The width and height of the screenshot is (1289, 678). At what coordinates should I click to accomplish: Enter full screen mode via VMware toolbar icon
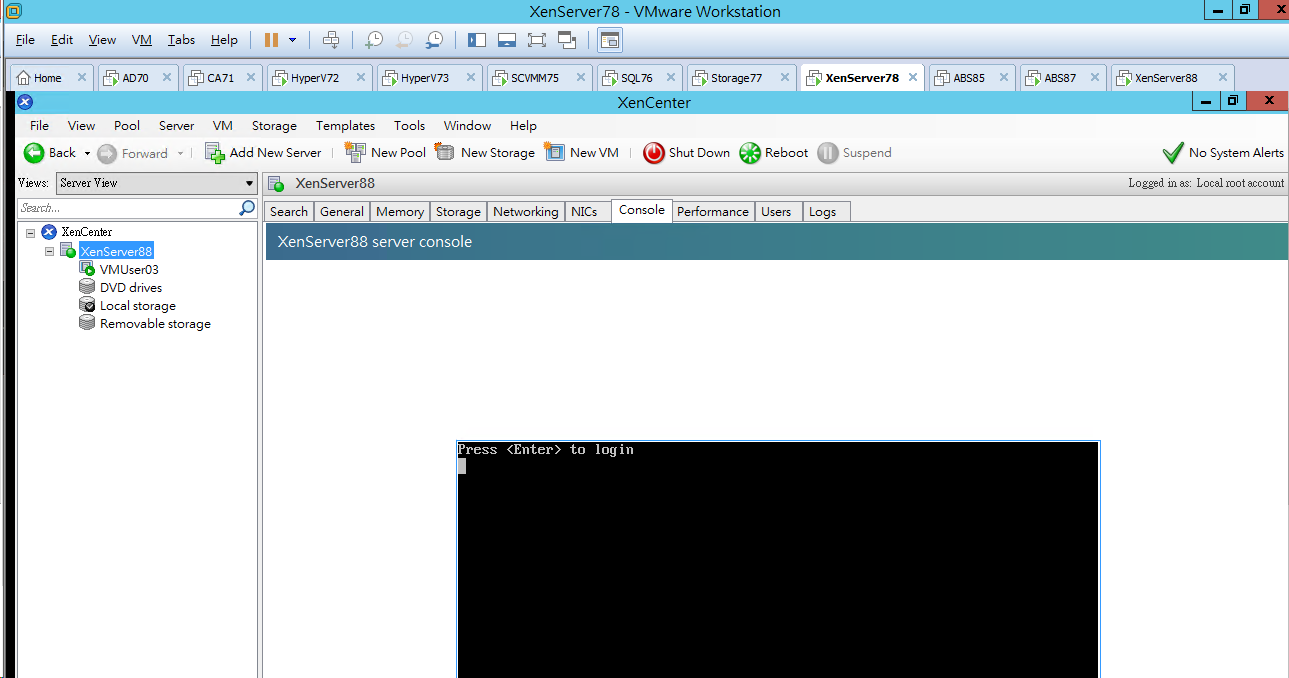click(537, 40)
